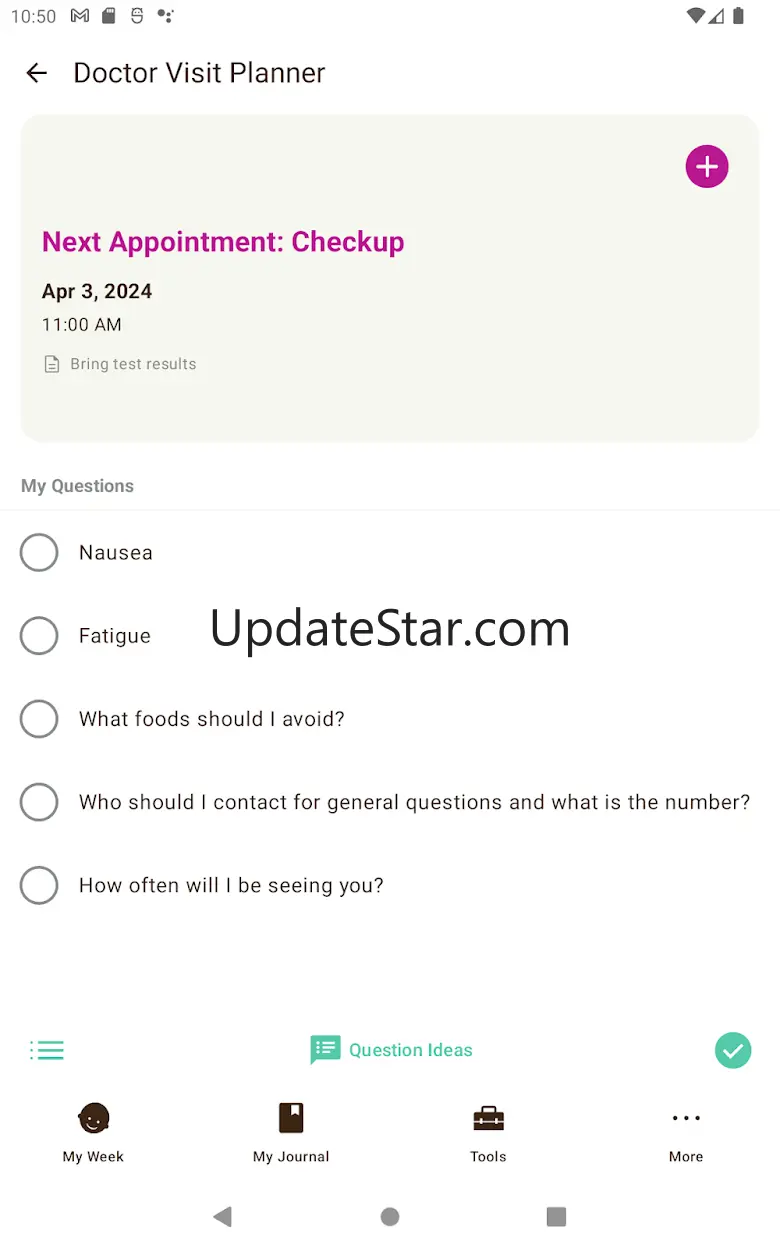Open the question list menu icon
The image size is (780, 1248).
click(47, 1050)
